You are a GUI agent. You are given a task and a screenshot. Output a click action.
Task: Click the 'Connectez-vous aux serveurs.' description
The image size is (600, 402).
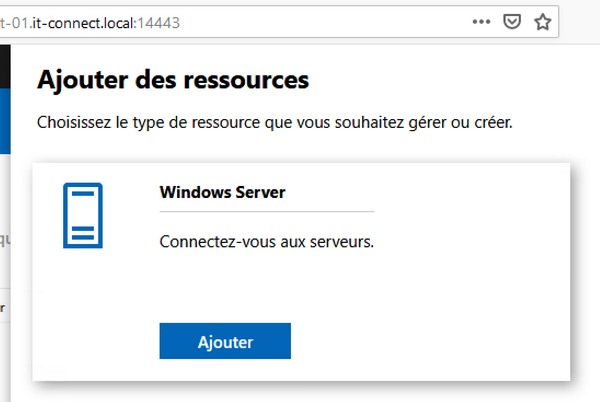[266, 242]
